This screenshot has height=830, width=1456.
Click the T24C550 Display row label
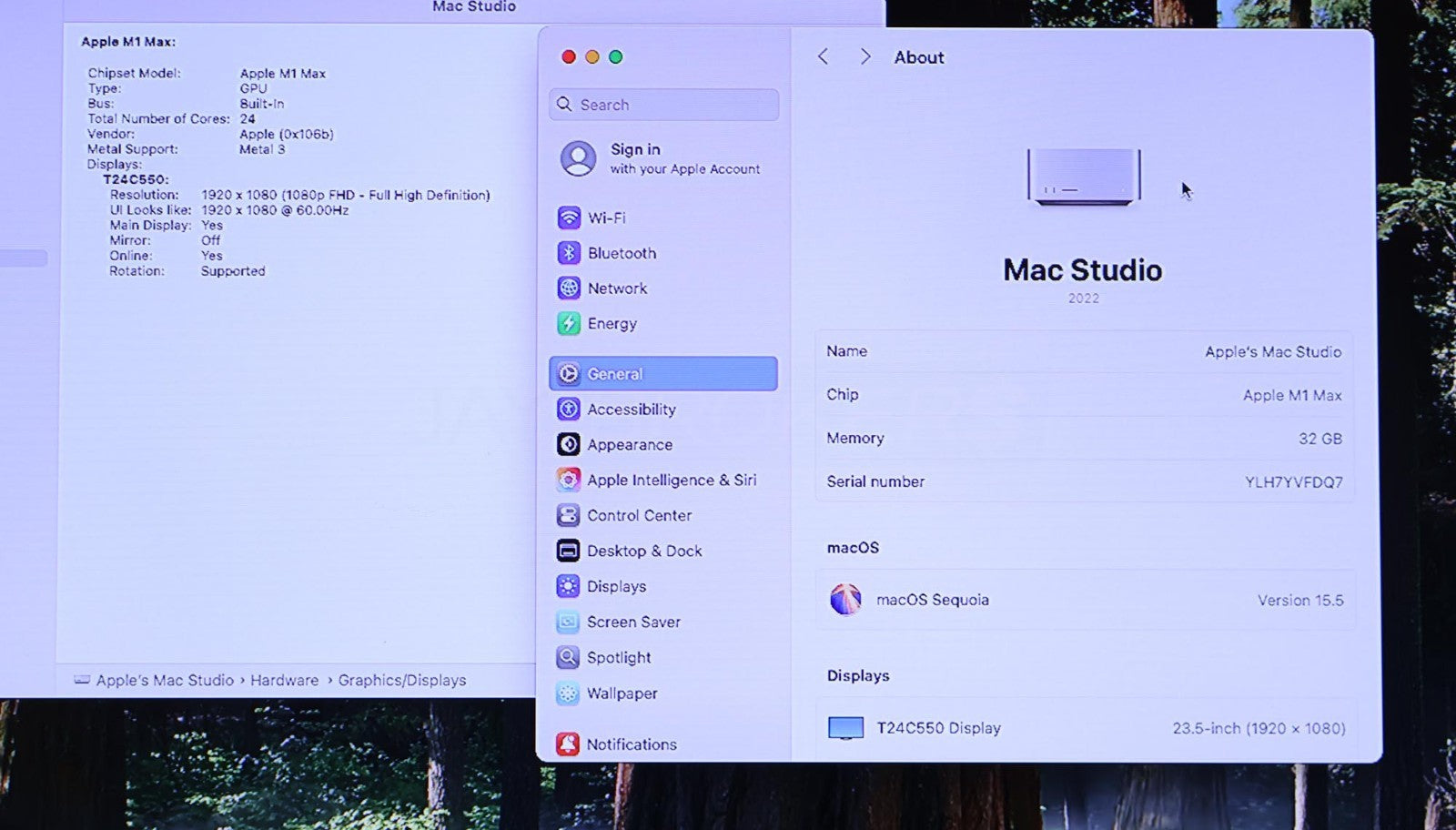tap(938, 728)
